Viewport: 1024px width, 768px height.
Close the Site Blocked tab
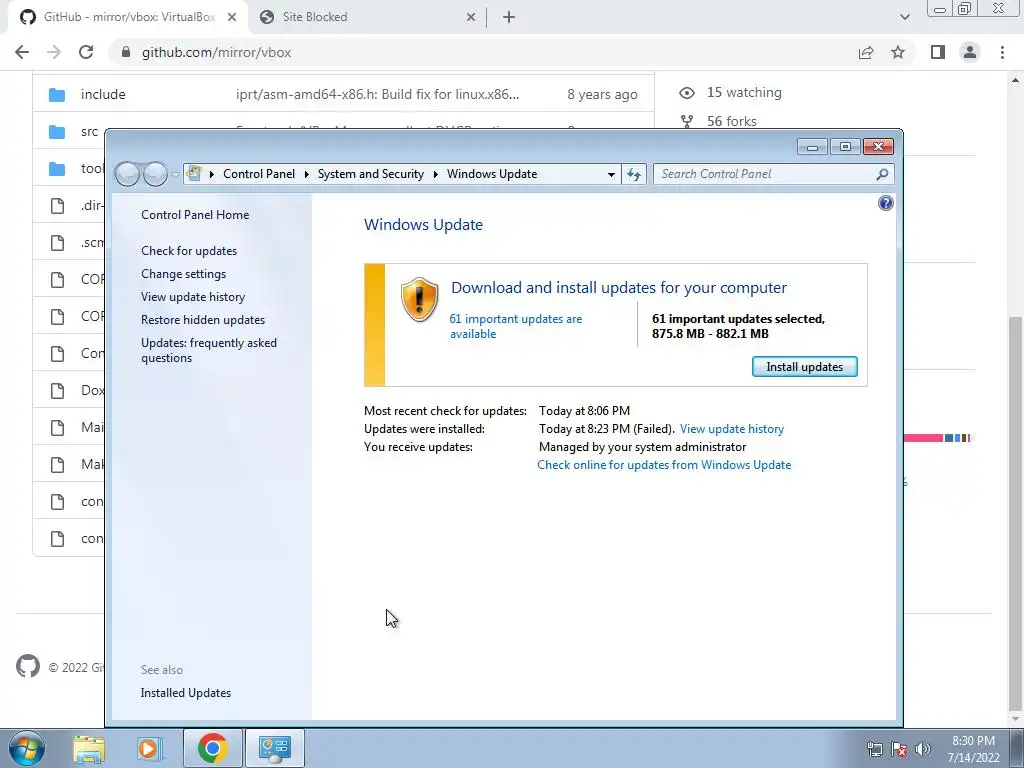pyautogui.click(x=471, y=17)
